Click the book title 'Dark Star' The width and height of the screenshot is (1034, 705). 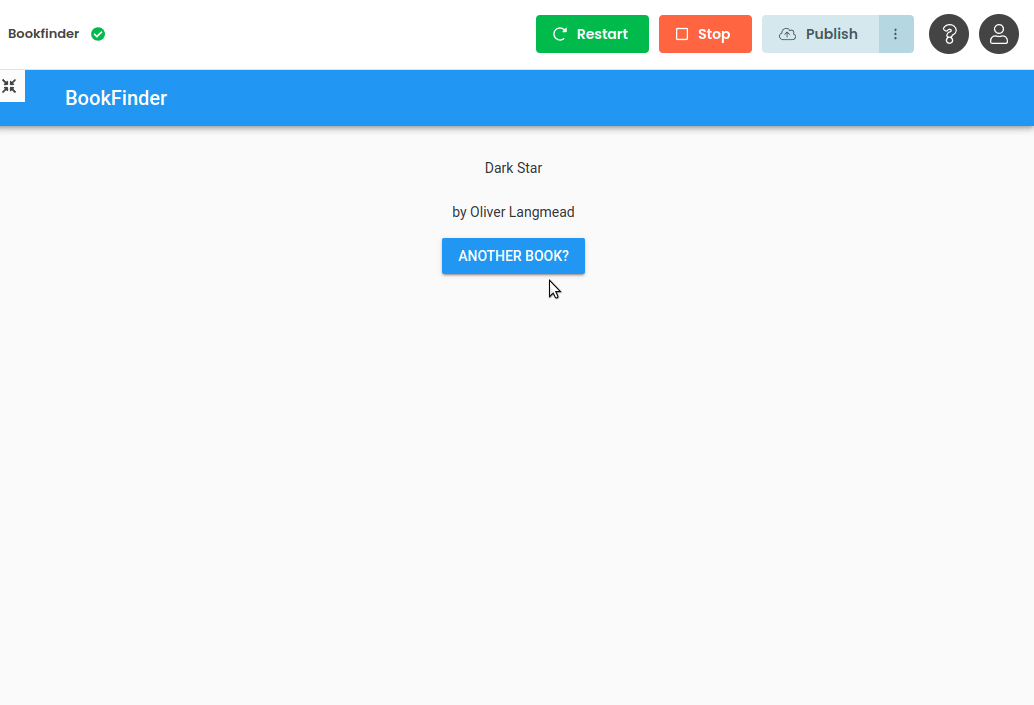click(513, 168)
